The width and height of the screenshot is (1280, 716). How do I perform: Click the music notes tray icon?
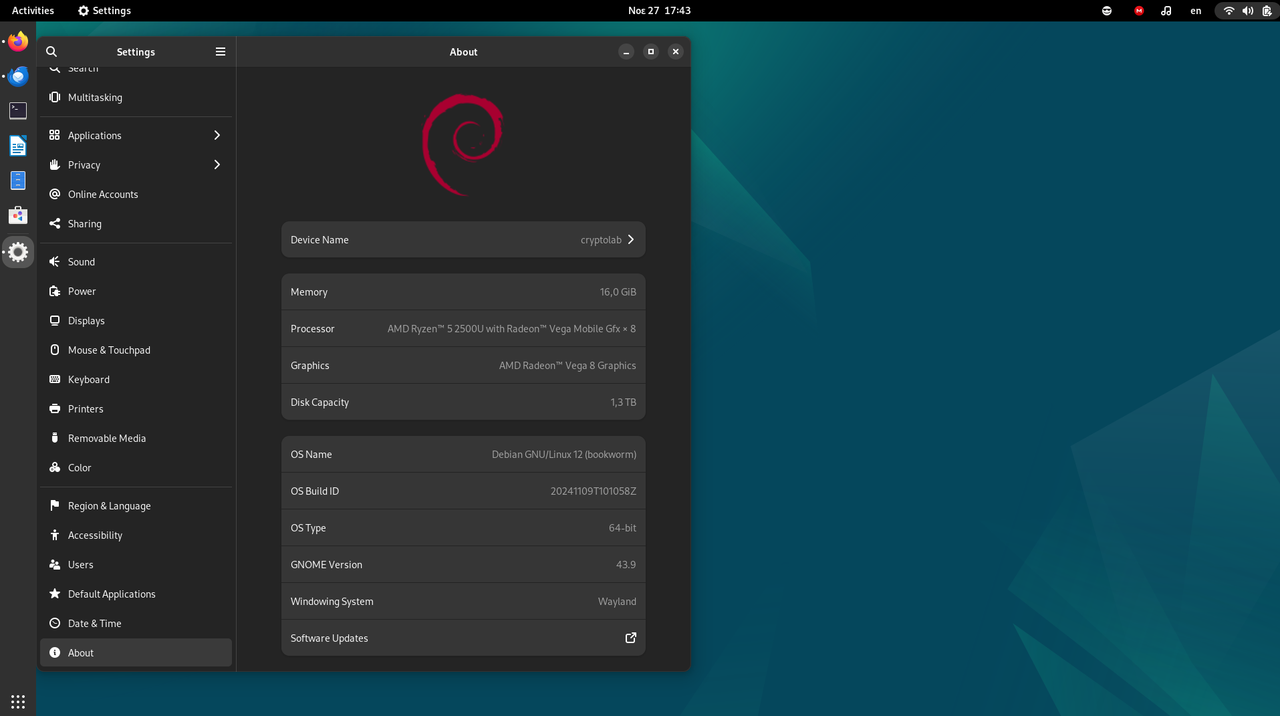click(1166, 11)
